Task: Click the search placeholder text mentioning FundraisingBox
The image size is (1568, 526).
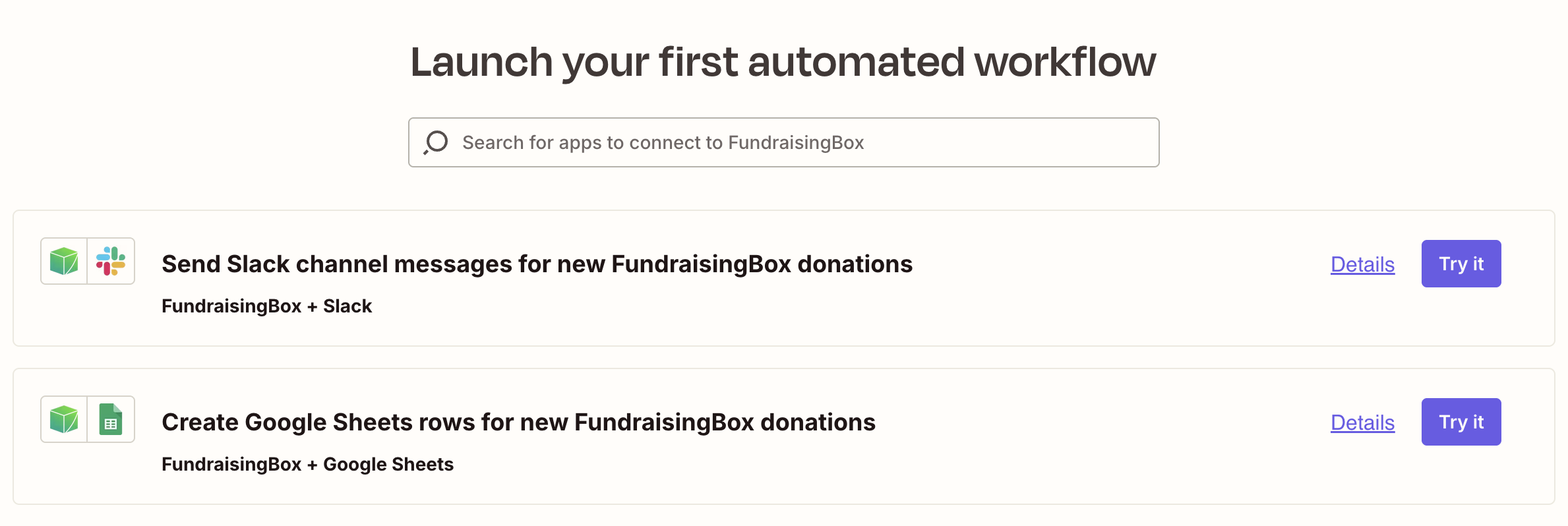Action: pos(663,142)
